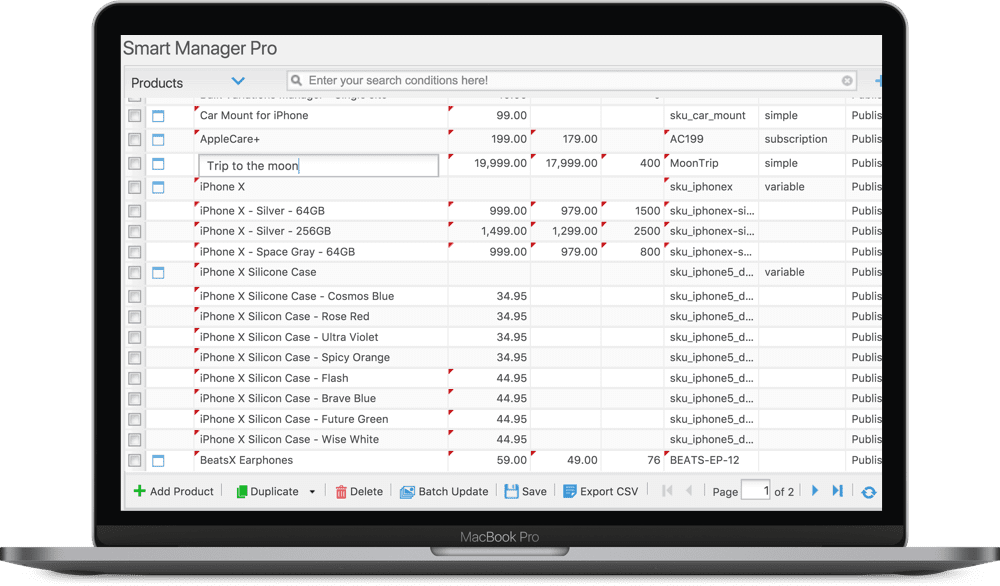Expand the Duplicate options arrow
The width and height of the screenshot is (1000, 586).
[312, 492]
